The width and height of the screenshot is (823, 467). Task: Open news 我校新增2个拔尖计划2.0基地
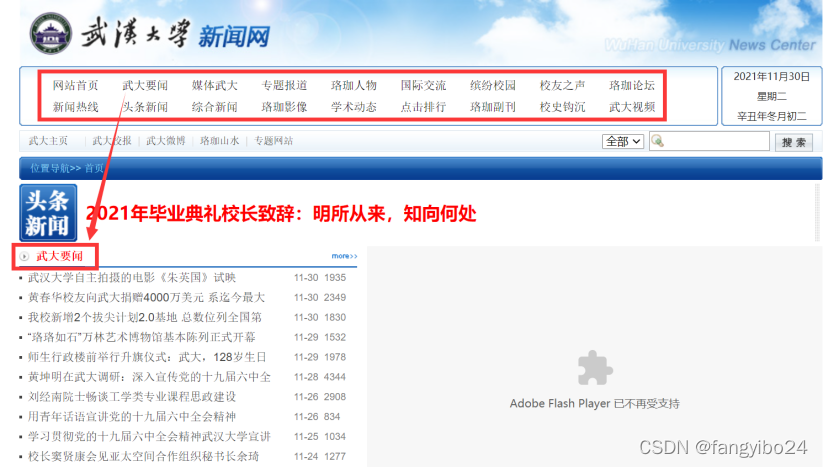[145, 317]
